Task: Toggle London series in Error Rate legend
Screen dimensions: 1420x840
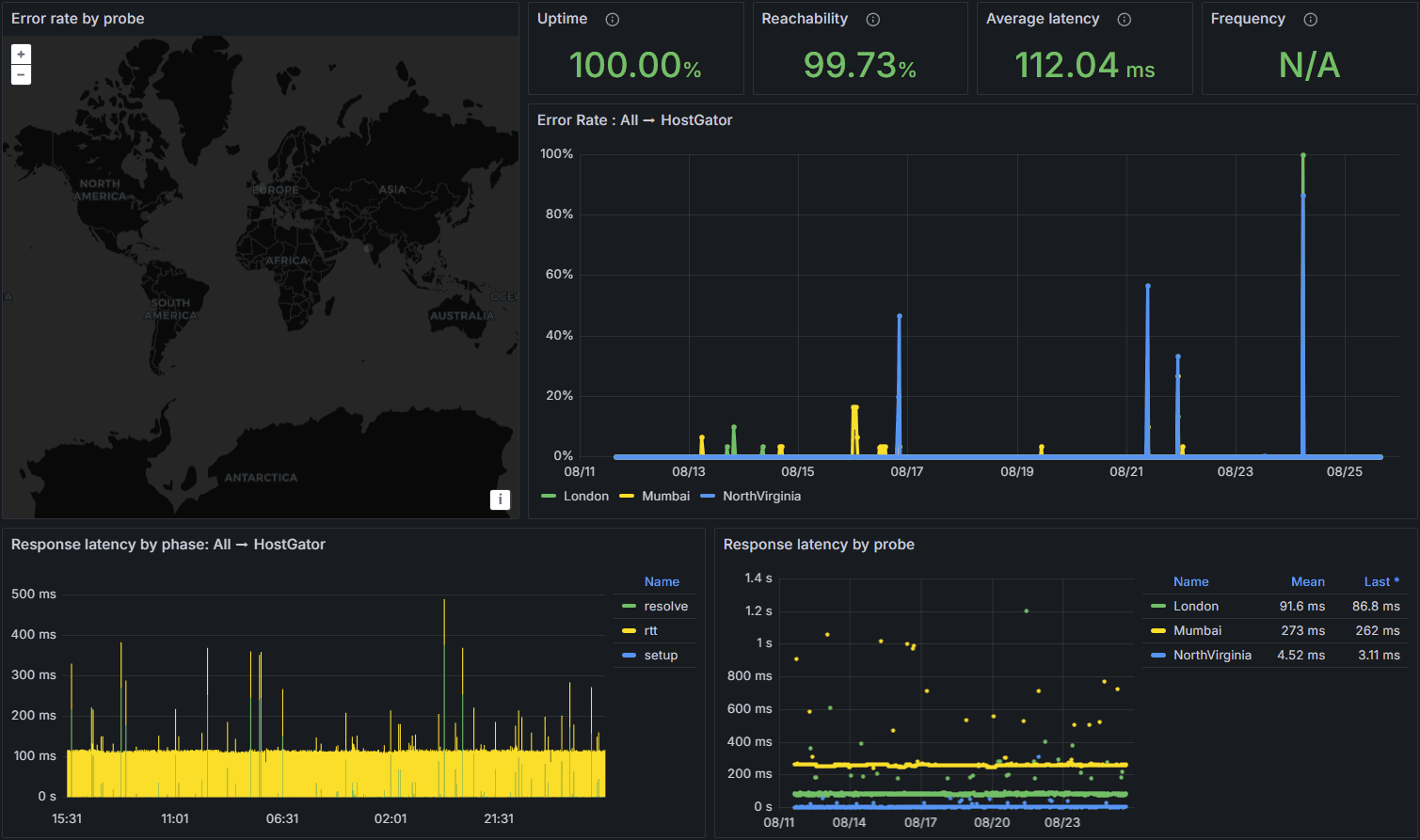Action: 585,497
